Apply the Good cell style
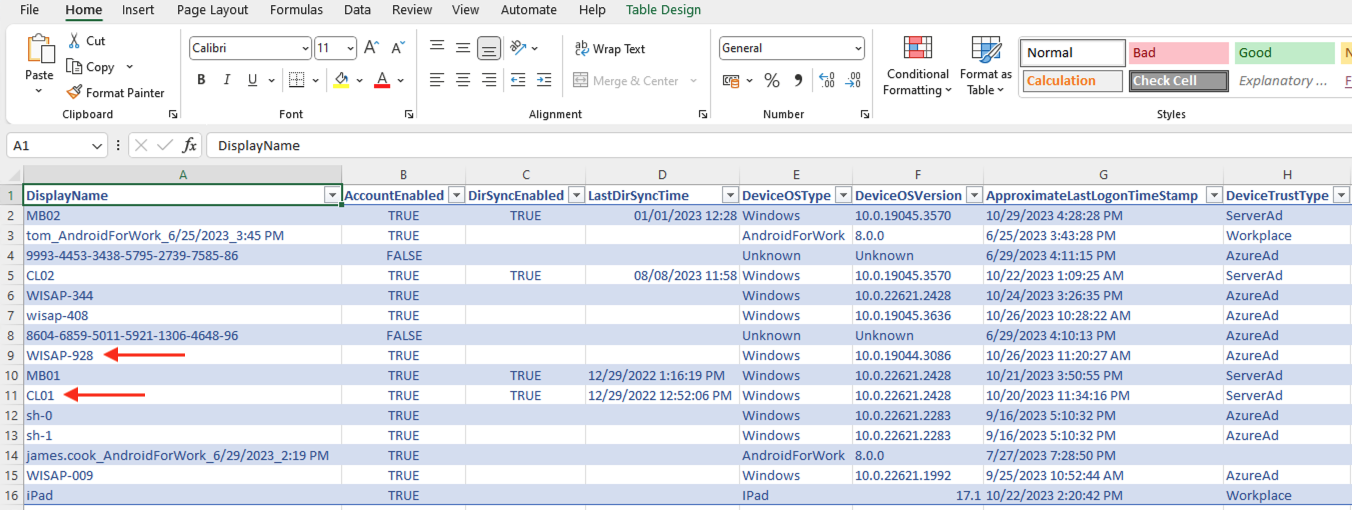 pyautogui.click(x=1283, y=53)
